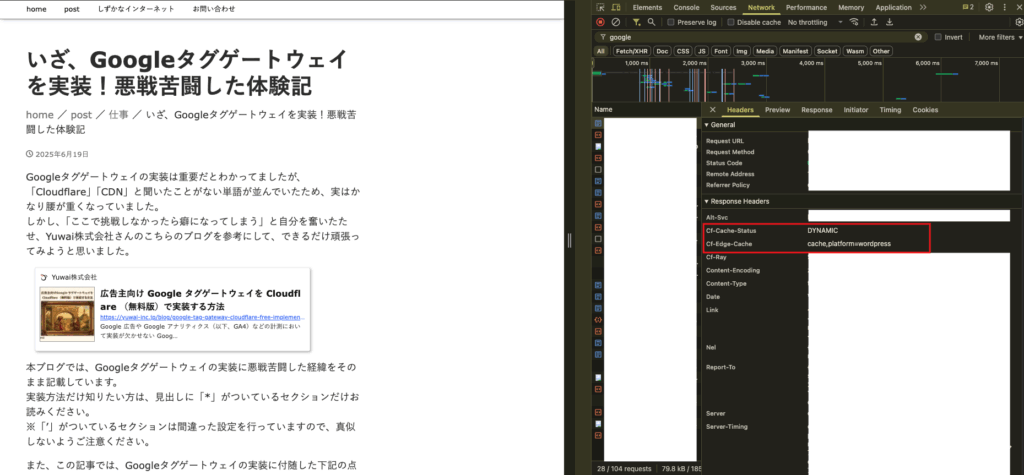The height and width of the screenshot is (475, 1024).
Task: Open Network panel settings gear
Action: coord(1019,22)
